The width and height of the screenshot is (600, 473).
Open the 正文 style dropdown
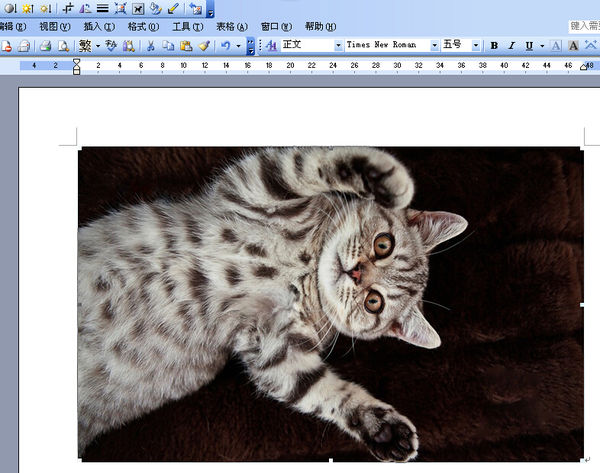pyautogui.click(x=337, y=46)
